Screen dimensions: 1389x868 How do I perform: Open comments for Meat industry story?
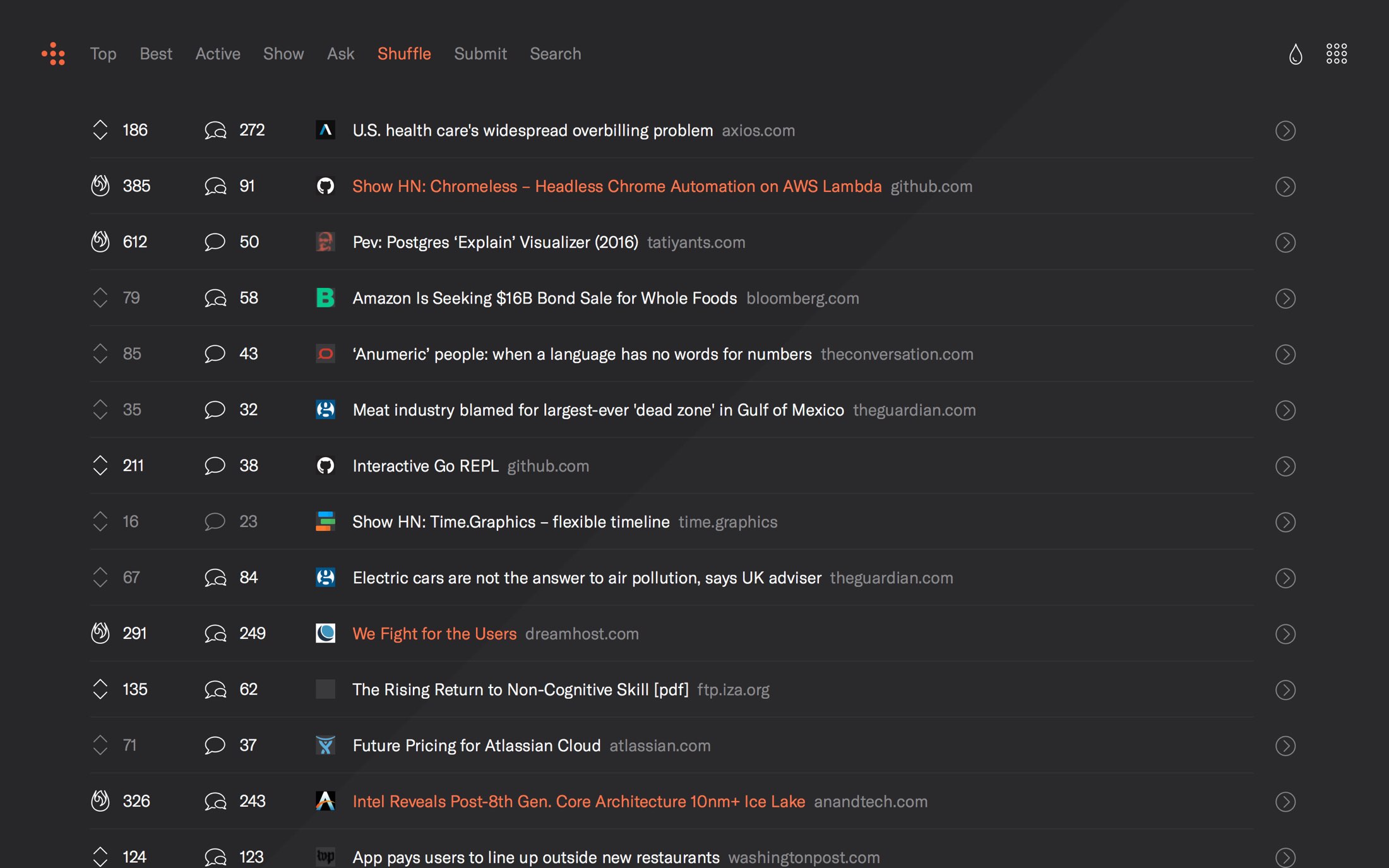tap(215, 410)
